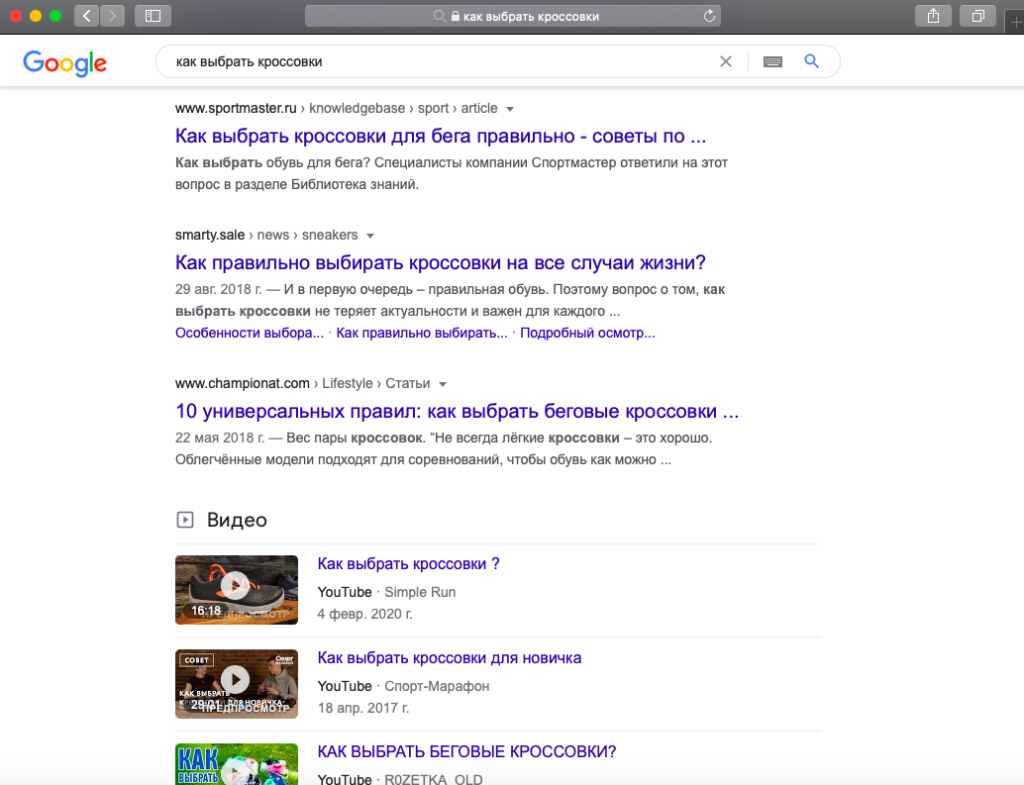Click the www.championat.com URL text
This screenshot has width=1024, height=785.
tap(242, 383)
